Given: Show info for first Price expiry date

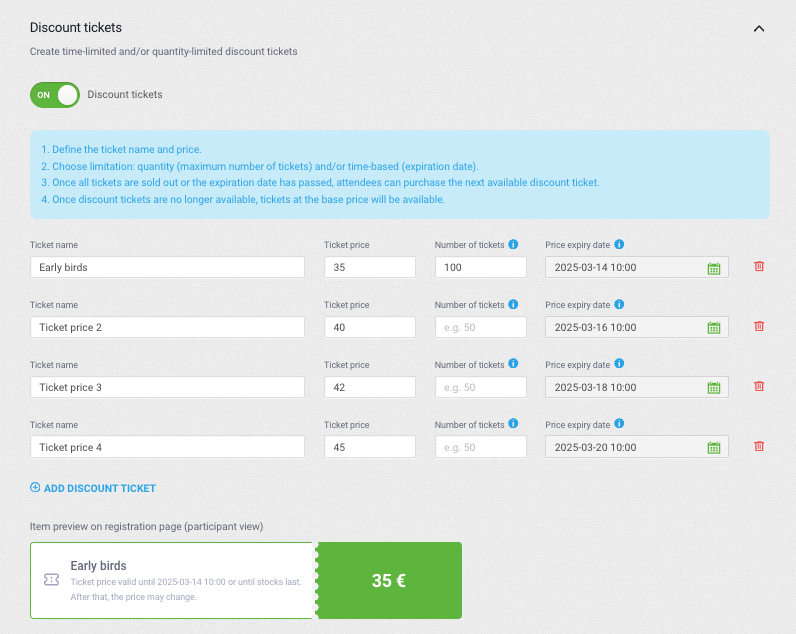Looking at the screenshot, I should (619, 244).
